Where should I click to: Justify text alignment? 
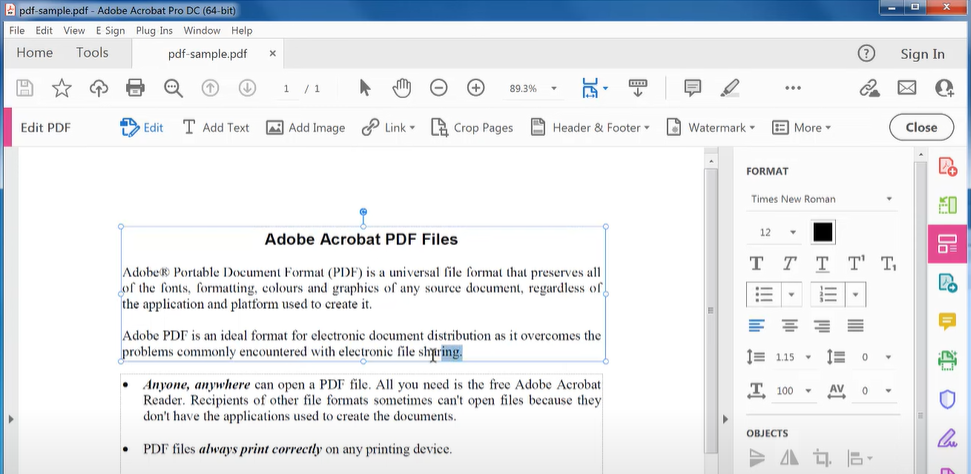855,325
